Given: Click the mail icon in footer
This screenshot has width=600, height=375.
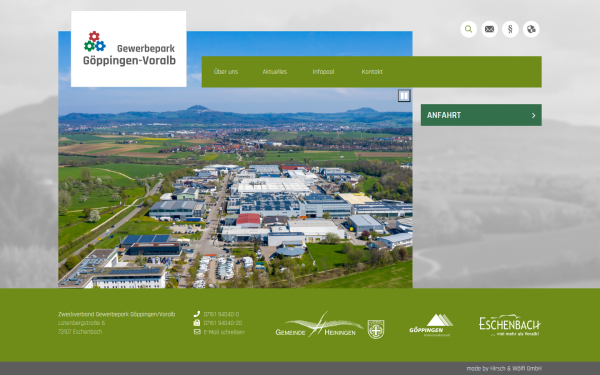Looking at the screenshot, I should click(197, 332).
